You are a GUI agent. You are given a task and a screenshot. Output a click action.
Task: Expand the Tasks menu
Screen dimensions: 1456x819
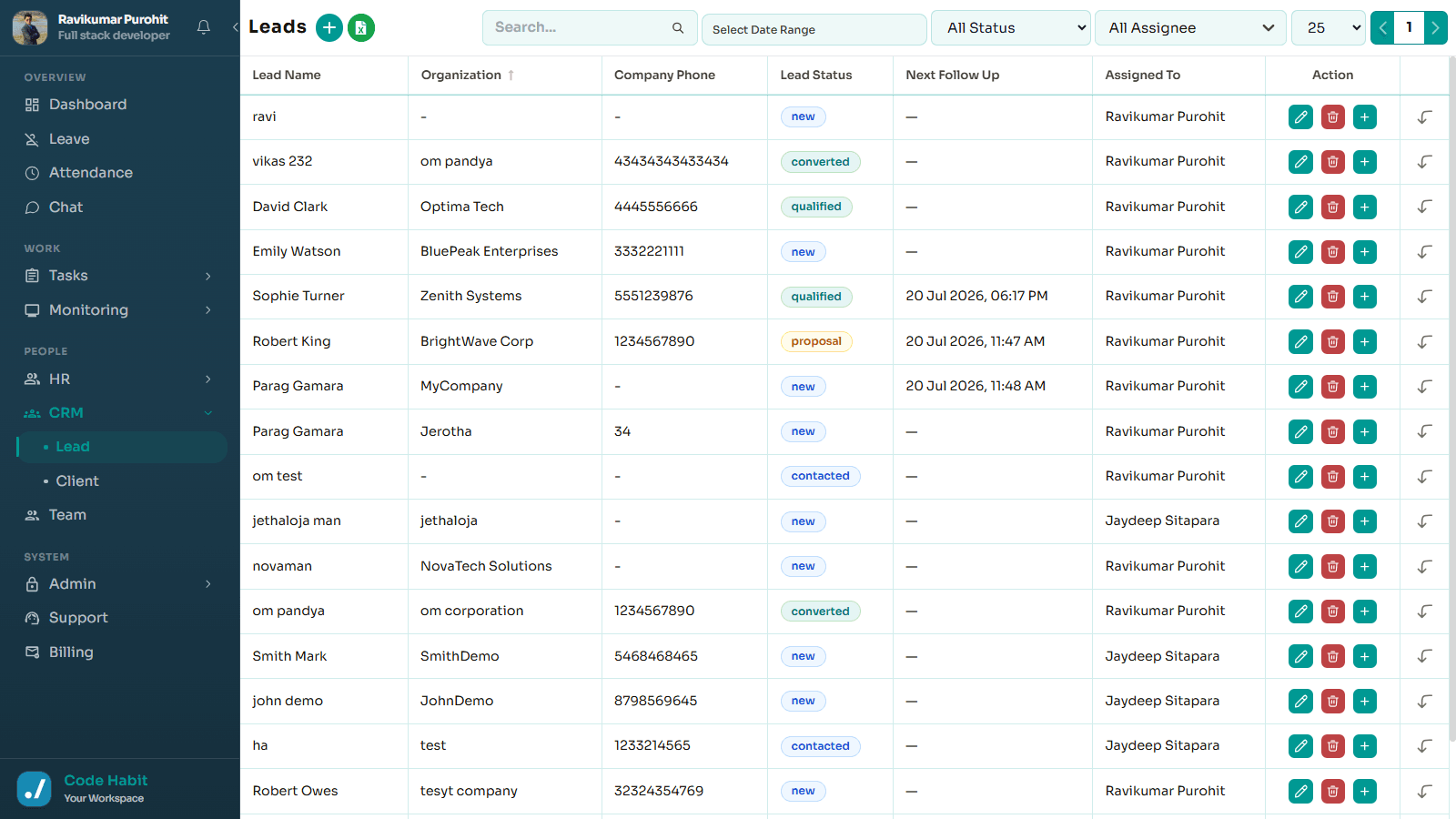[x=120, y=276]
